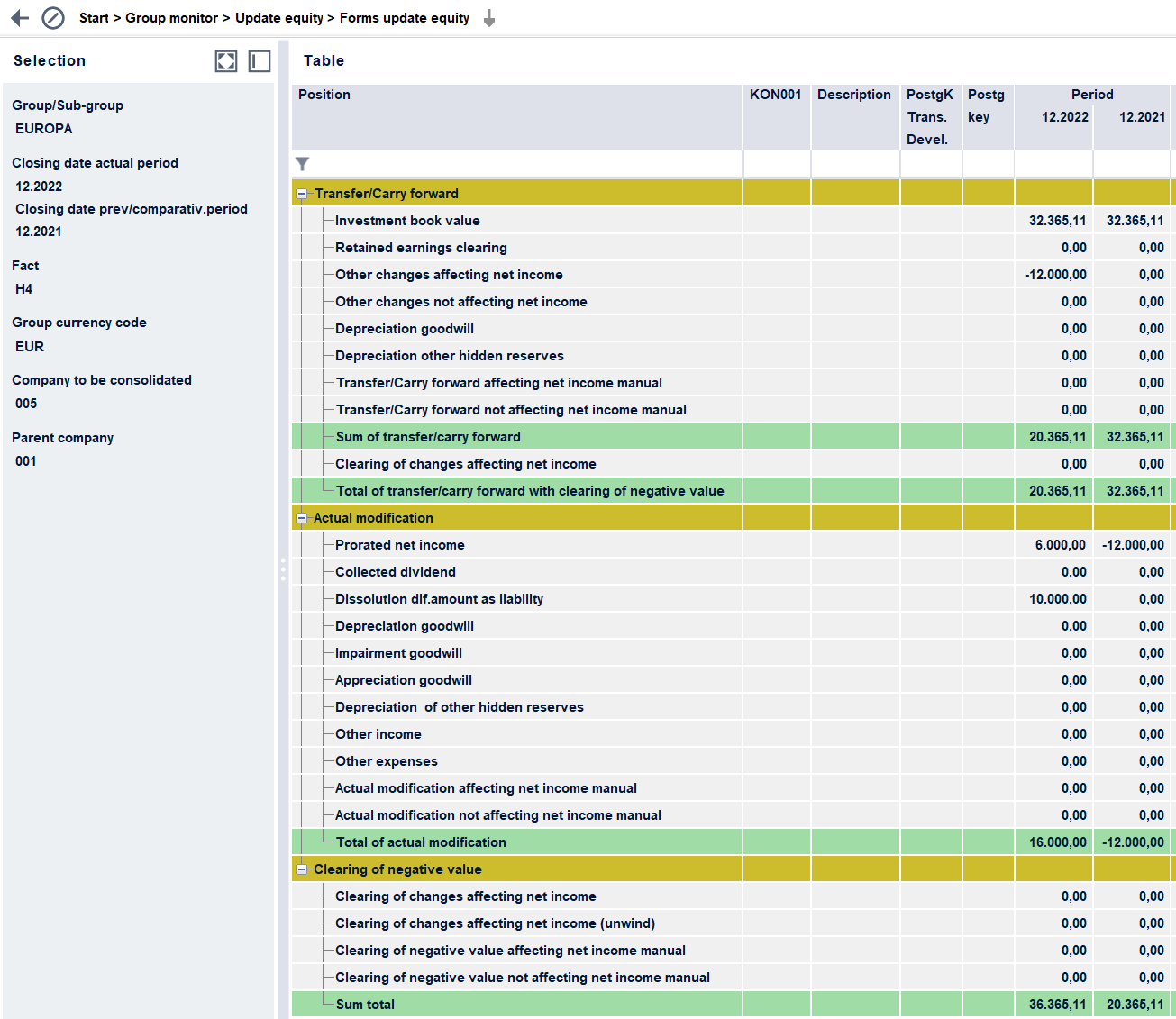Select Other changes not affecting net income
This screenshot has height=1019, width=1176.
coord(734,302)
